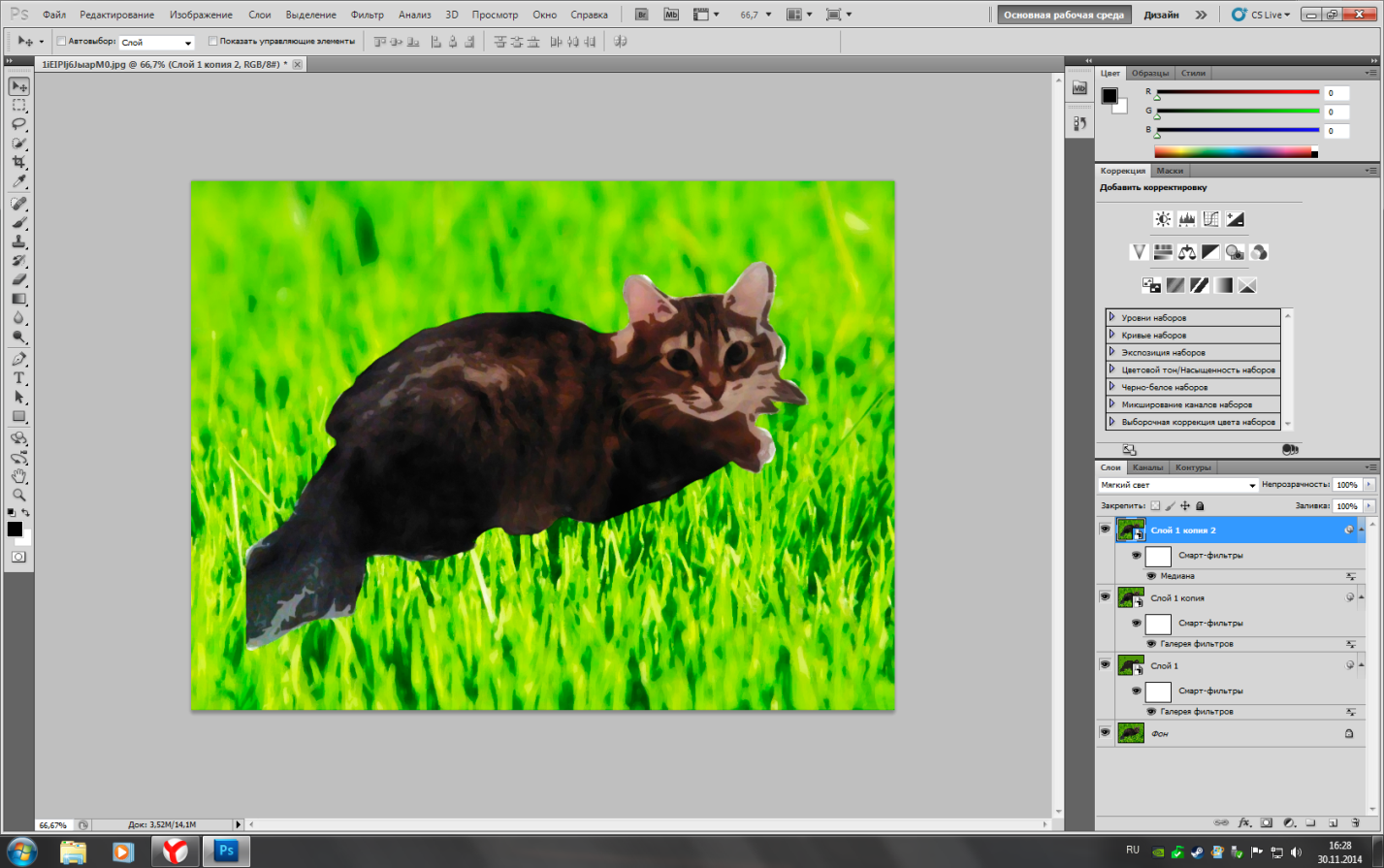Select the Crop tool
The height and width of the screenshot is (868, 1384).
pyautogui.click(x=18, y=163)
